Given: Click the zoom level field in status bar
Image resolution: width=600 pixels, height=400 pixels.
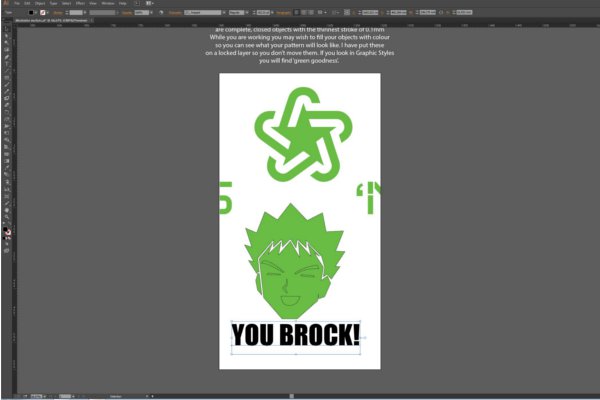Looking at the screenshot, I should point(37,396).
